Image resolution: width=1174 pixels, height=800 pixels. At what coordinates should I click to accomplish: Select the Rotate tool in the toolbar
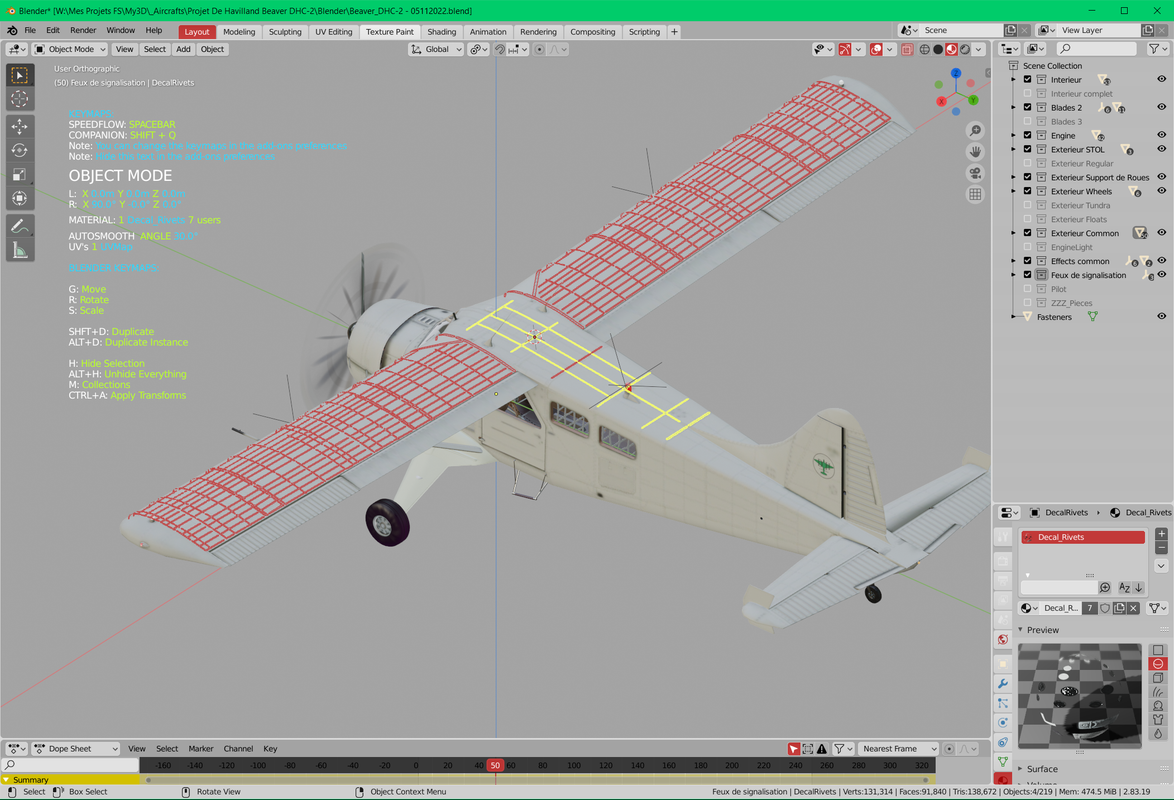[x=19, y=151]
